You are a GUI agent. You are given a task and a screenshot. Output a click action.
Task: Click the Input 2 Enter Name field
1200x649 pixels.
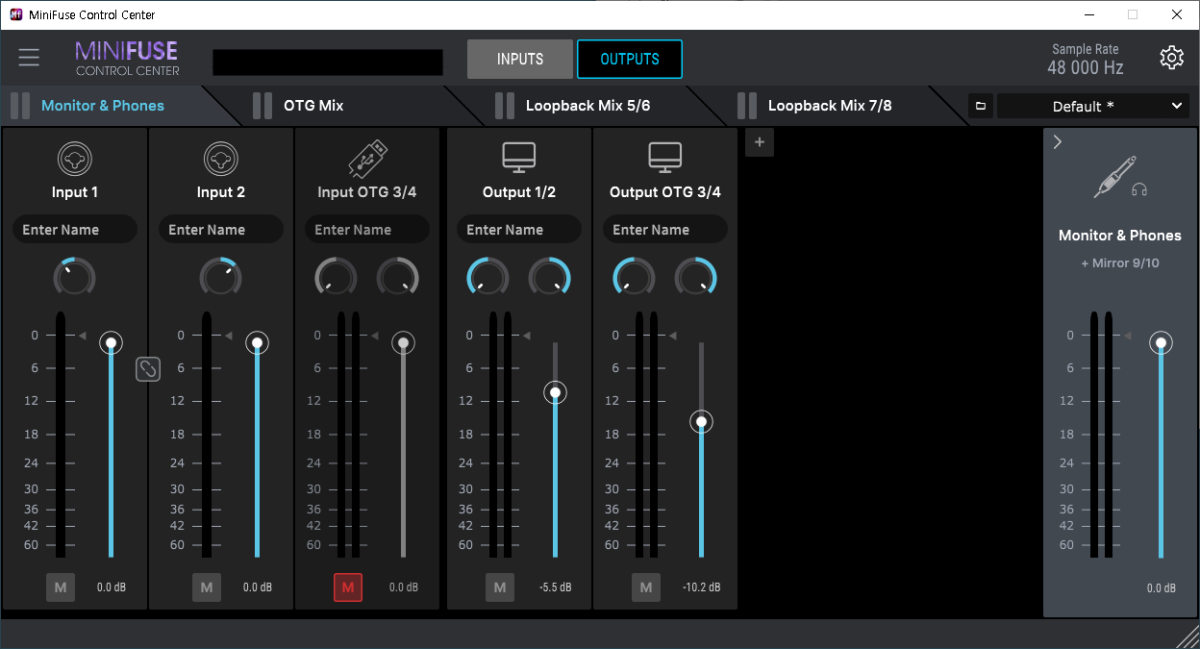click(221, 229)
